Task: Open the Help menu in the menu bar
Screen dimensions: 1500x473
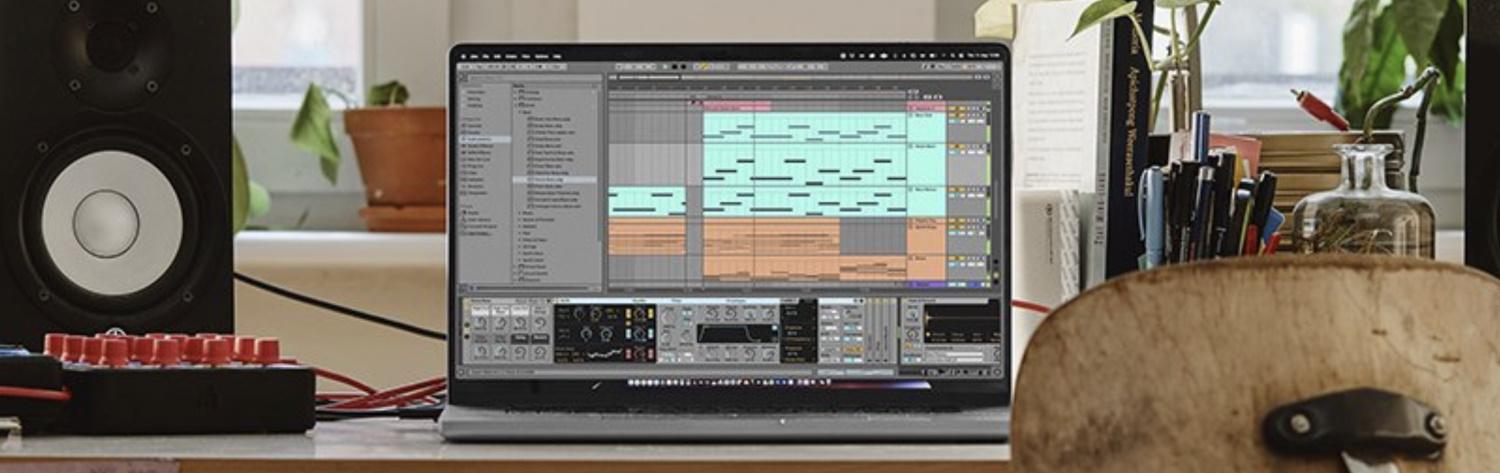Action: [557, 56]
